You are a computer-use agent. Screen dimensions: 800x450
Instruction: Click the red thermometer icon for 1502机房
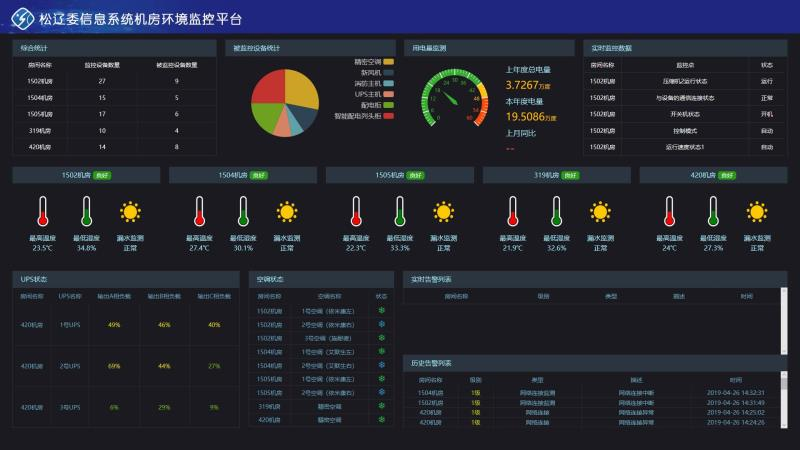tap(43, 211)
